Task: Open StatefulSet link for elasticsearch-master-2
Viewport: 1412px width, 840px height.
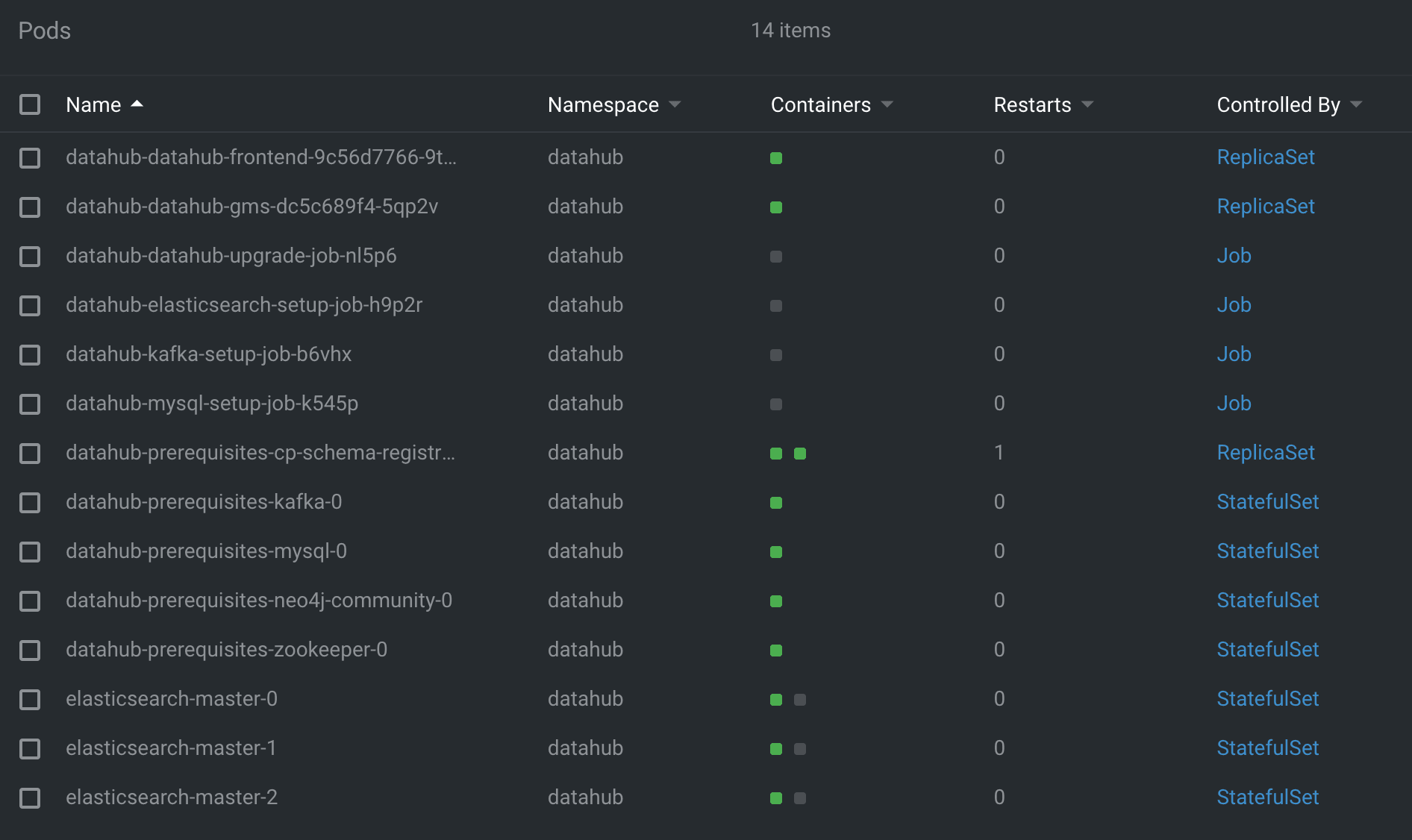Action: coord(1268,797)
